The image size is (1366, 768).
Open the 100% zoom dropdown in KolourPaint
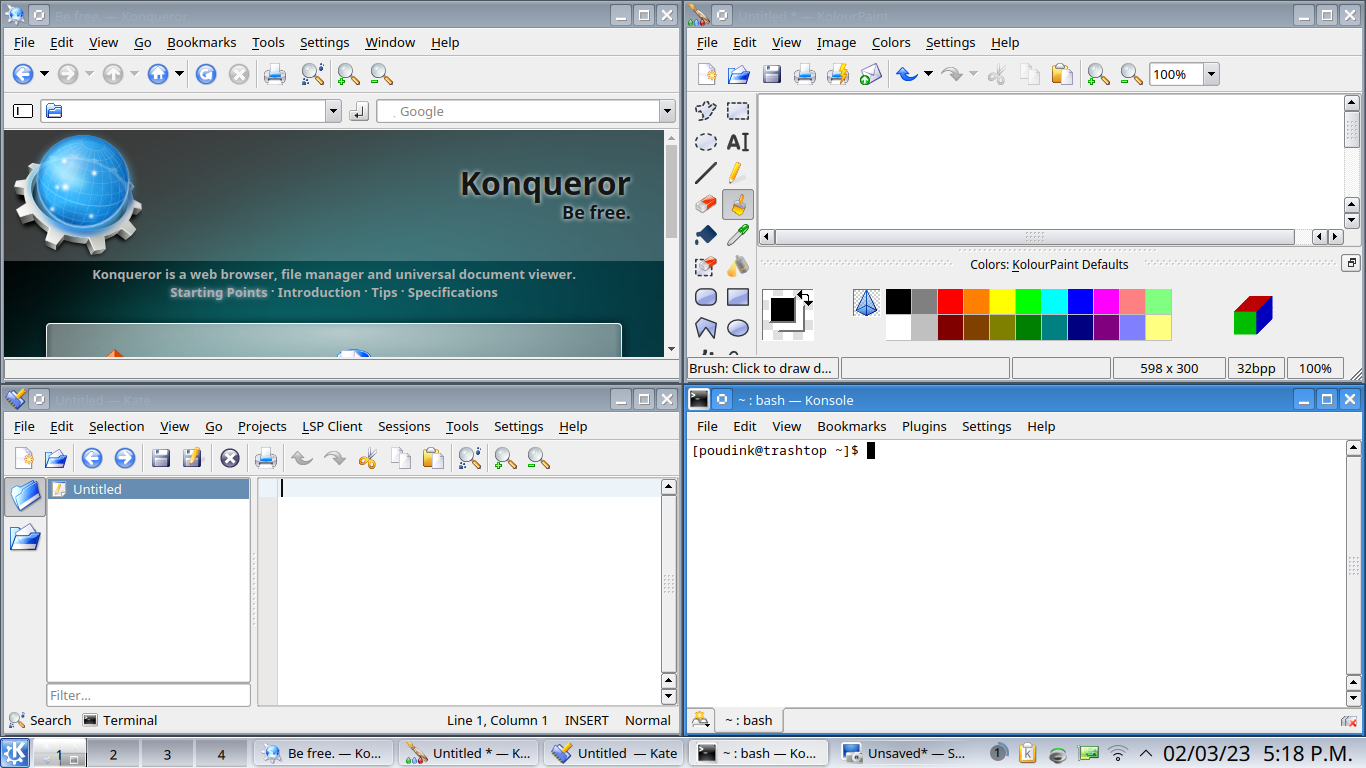[1211, 74]
